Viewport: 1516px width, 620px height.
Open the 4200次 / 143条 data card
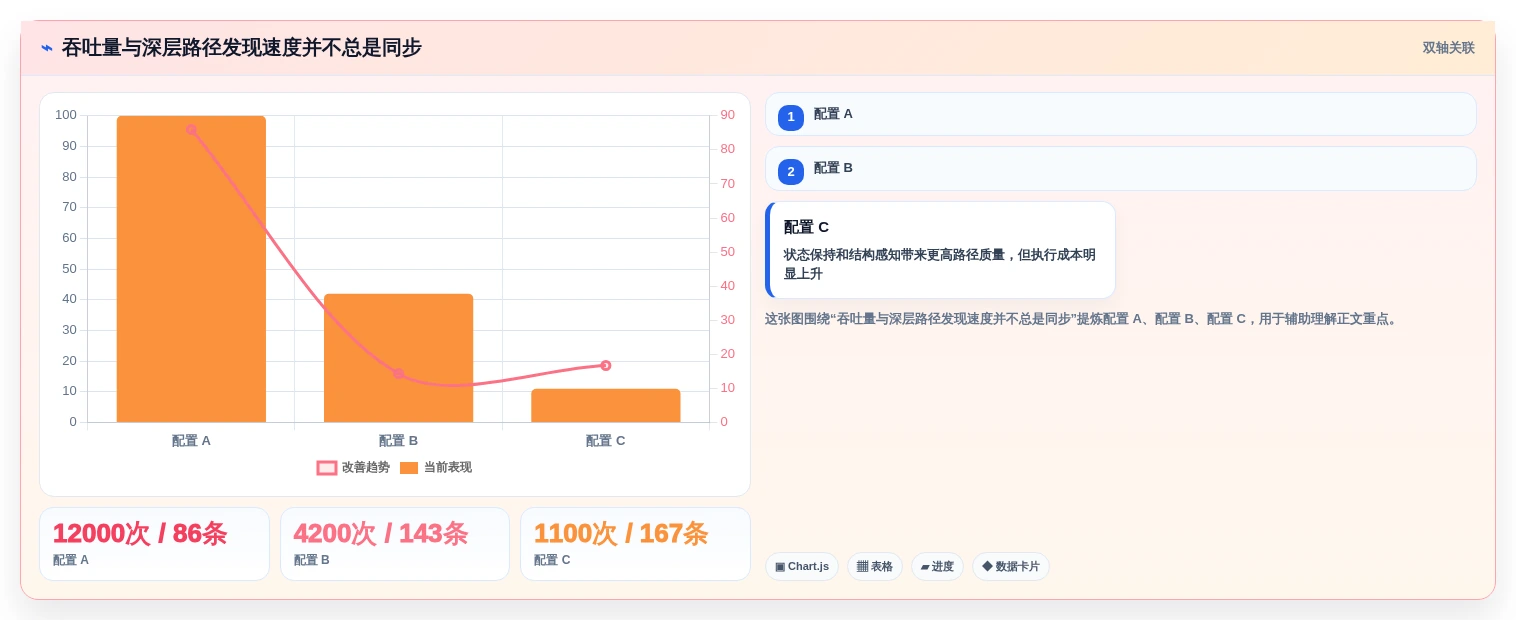(x=395, y=544)
